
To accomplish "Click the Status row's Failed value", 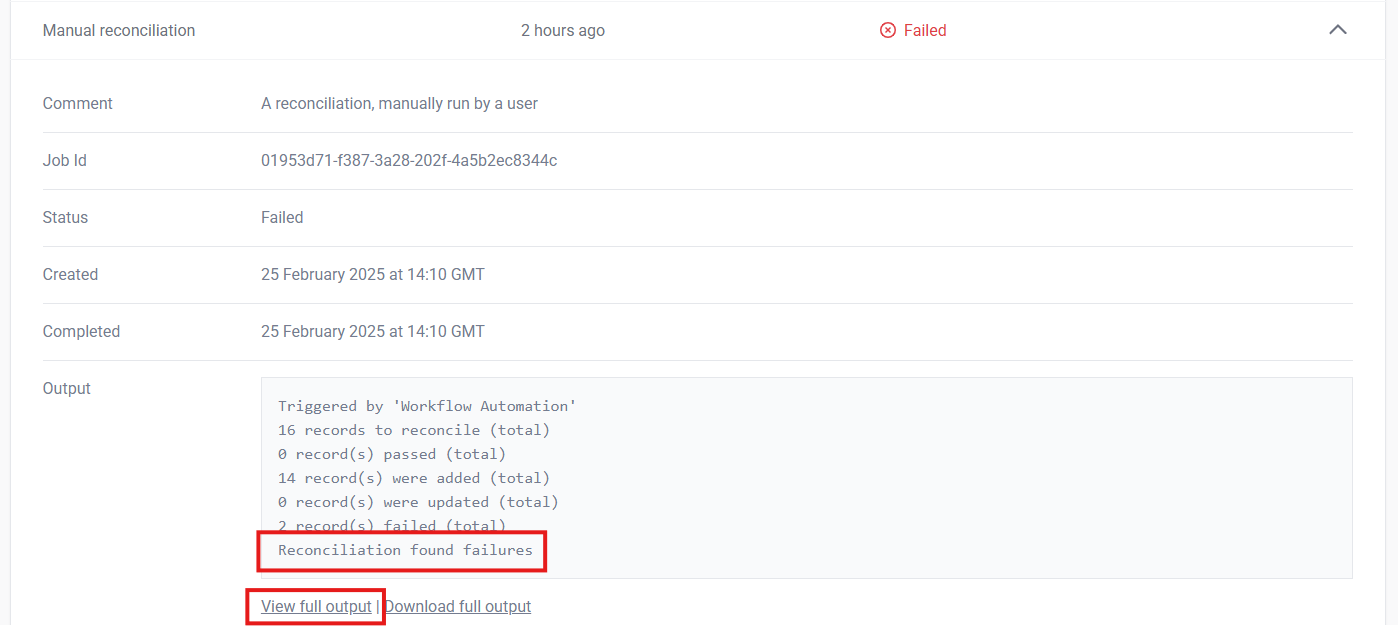I will 282,217.
